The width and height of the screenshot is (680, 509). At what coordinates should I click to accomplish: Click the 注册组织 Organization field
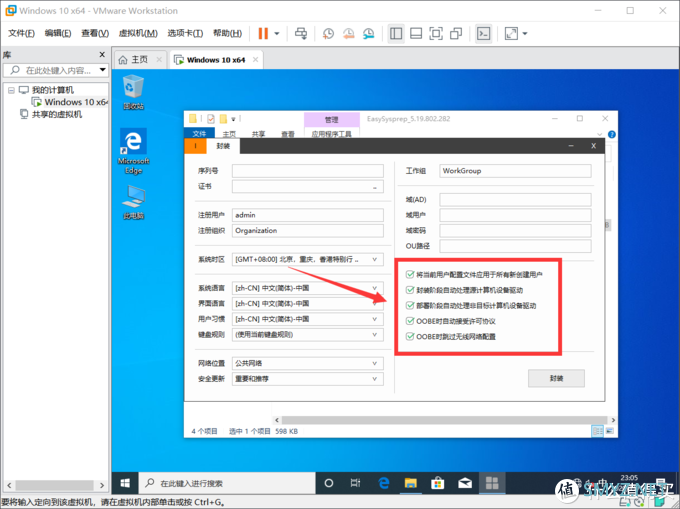tap(307, 231)
